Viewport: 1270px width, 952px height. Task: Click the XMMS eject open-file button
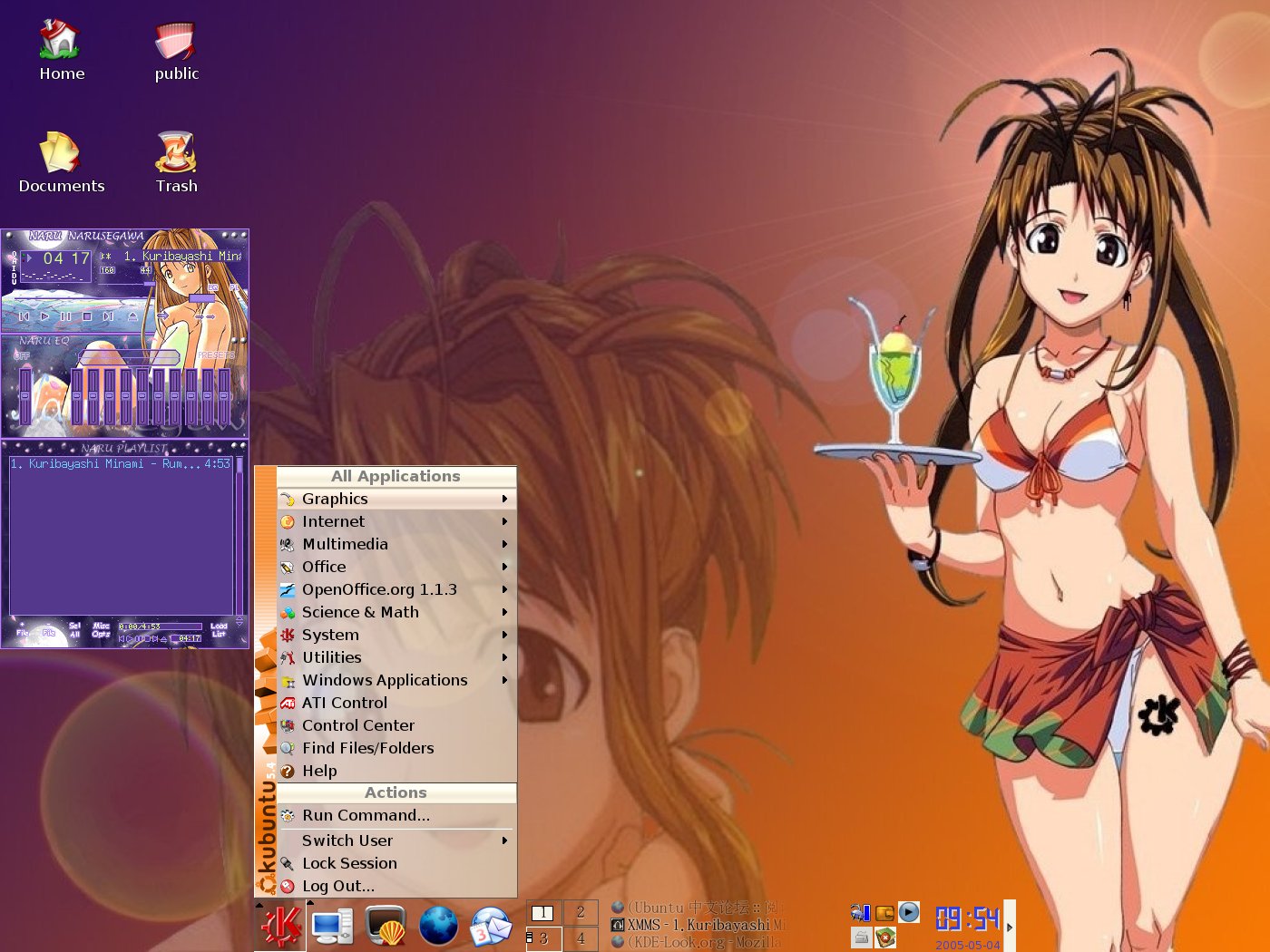pyautogui.click(x=132, y=316)
